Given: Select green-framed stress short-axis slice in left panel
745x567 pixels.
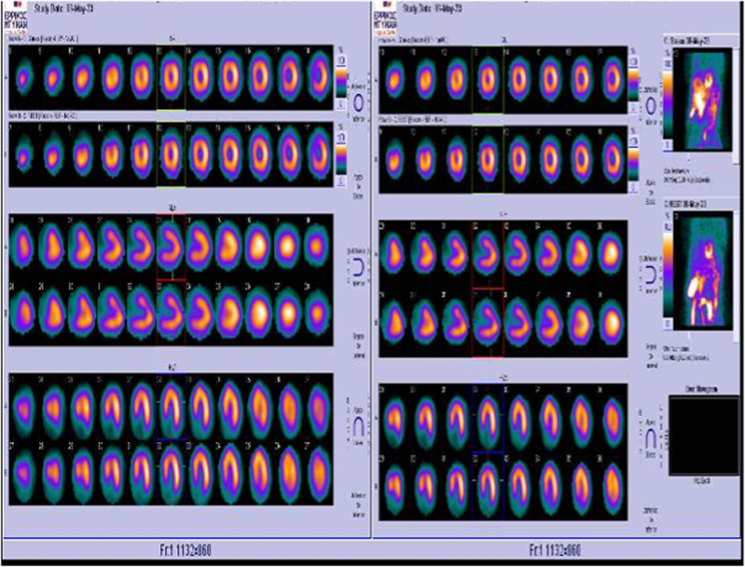Looking at the screenshot, I should click(171, 77).
